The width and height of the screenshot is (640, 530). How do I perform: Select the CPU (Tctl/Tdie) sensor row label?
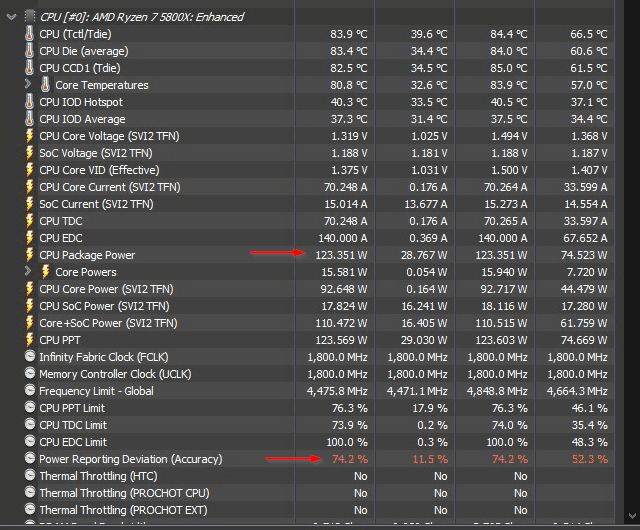tap(75, 34)
